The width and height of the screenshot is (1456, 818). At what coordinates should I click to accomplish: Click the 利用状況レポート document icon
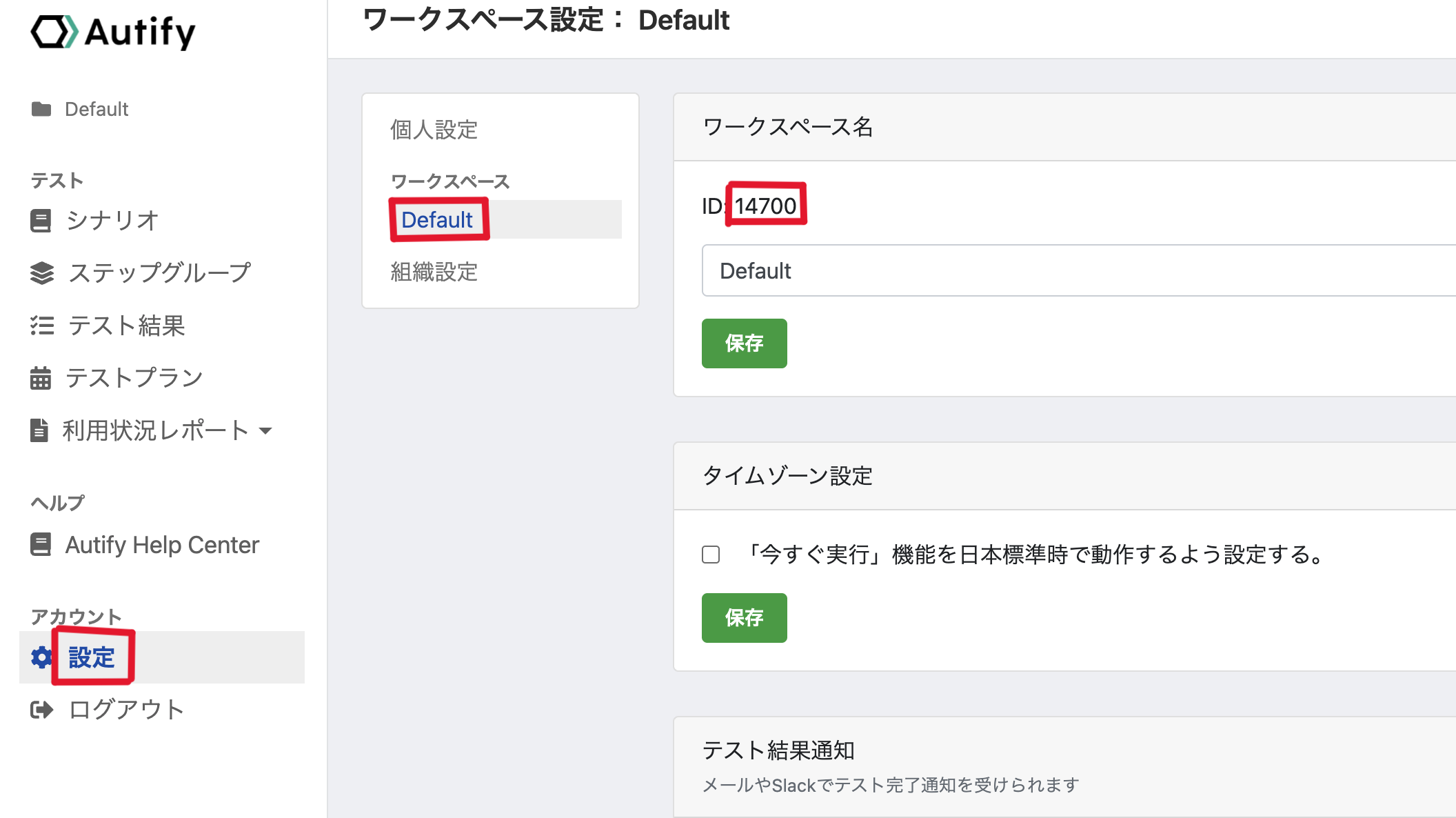39,430
